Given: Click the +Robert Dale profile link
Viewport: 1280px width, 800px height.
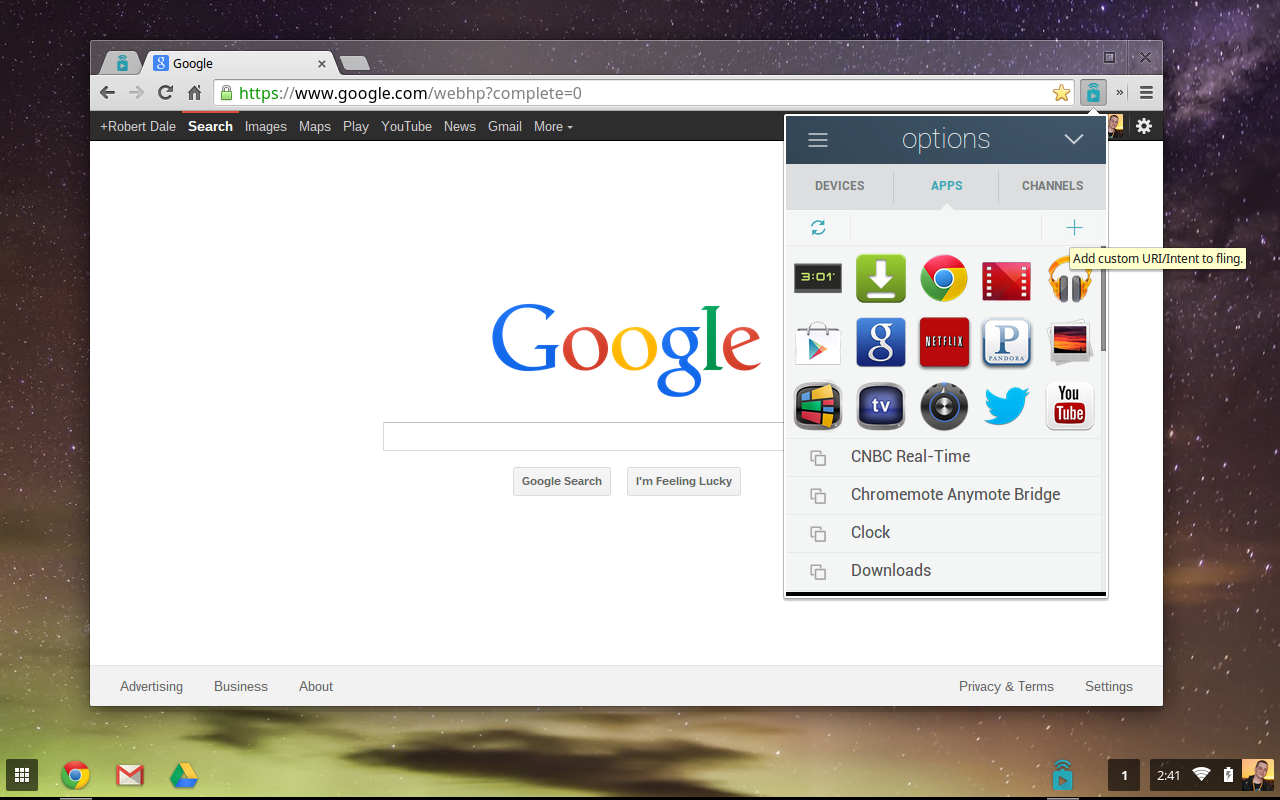Looking at the screenshot, I should click(x=138, y=126).
